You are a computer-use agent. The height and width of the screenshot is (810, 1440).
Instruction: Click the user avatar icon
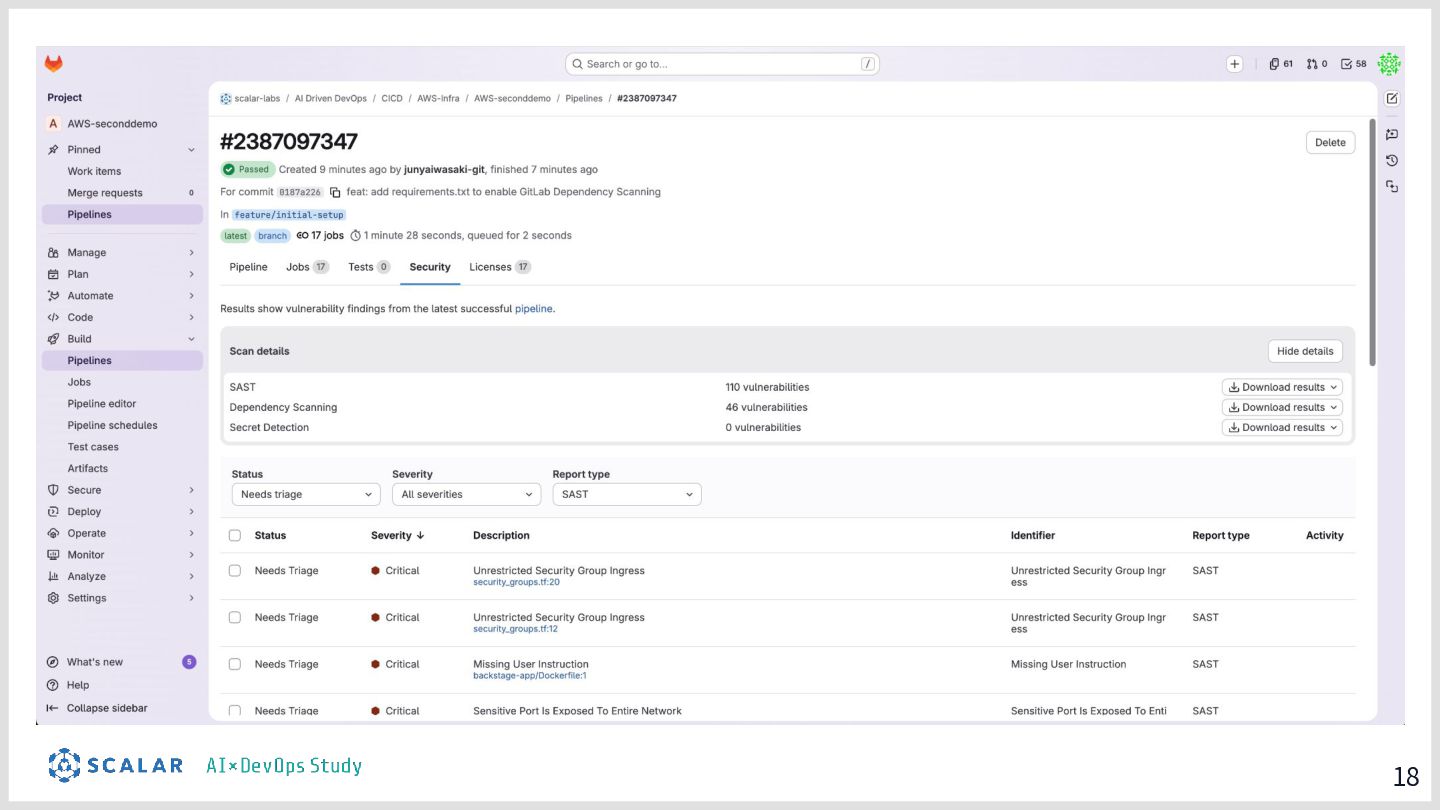[1389, 64]
